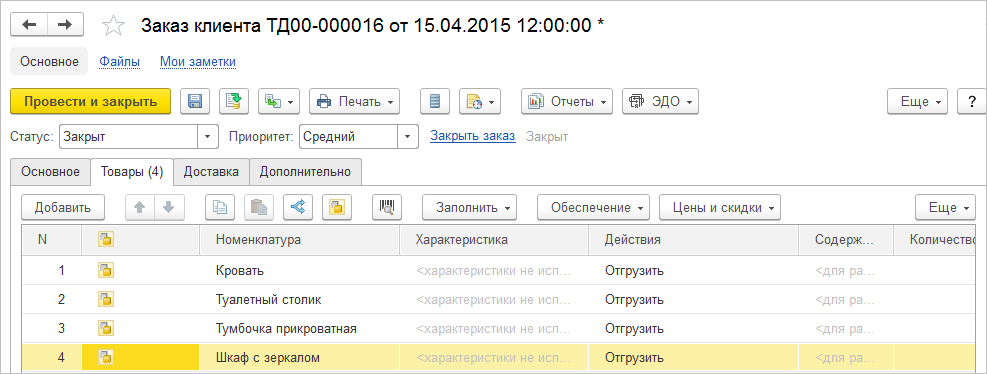Click lock icon in Тумбочка прикроватная row
Screen dimensions: 987x374
point(105,329)
